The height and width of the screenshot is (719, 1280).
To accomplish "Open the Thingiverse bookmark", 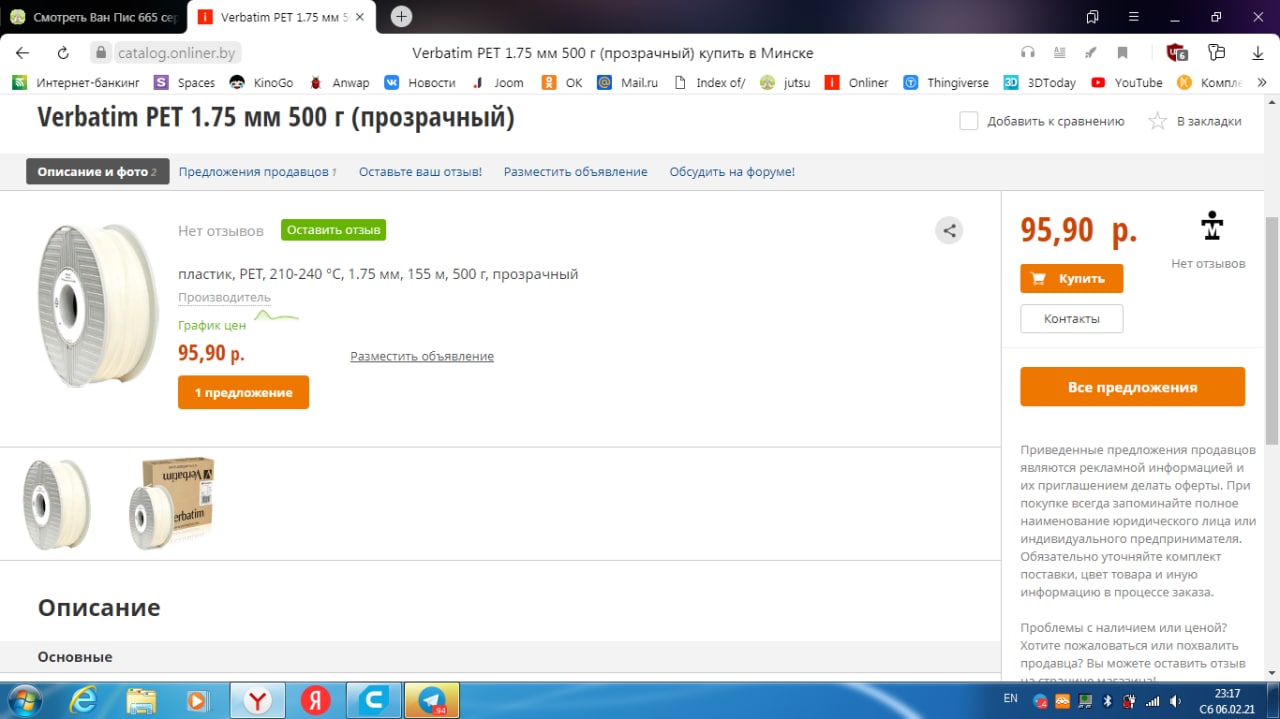I will click(946, 83).
